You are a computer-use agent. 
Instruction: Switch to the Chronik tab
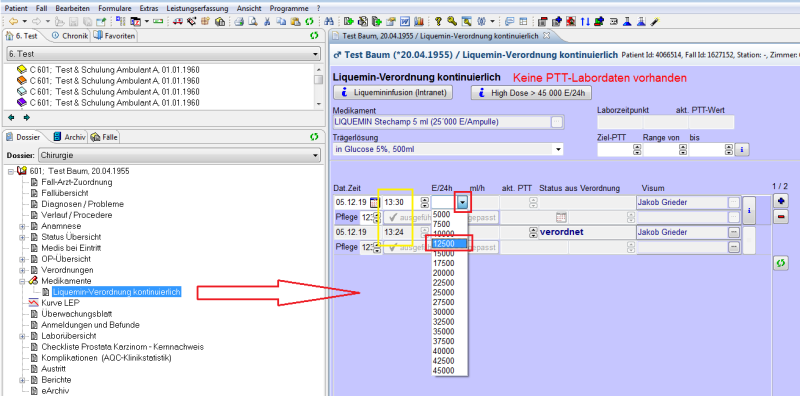pyautogui.click(x=70, y=36)
